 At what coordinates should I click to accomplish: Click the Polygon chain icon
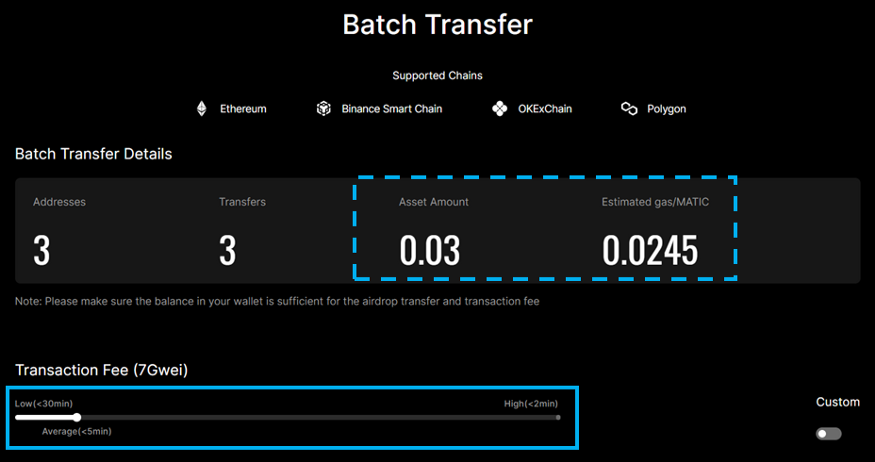point(629,108)
